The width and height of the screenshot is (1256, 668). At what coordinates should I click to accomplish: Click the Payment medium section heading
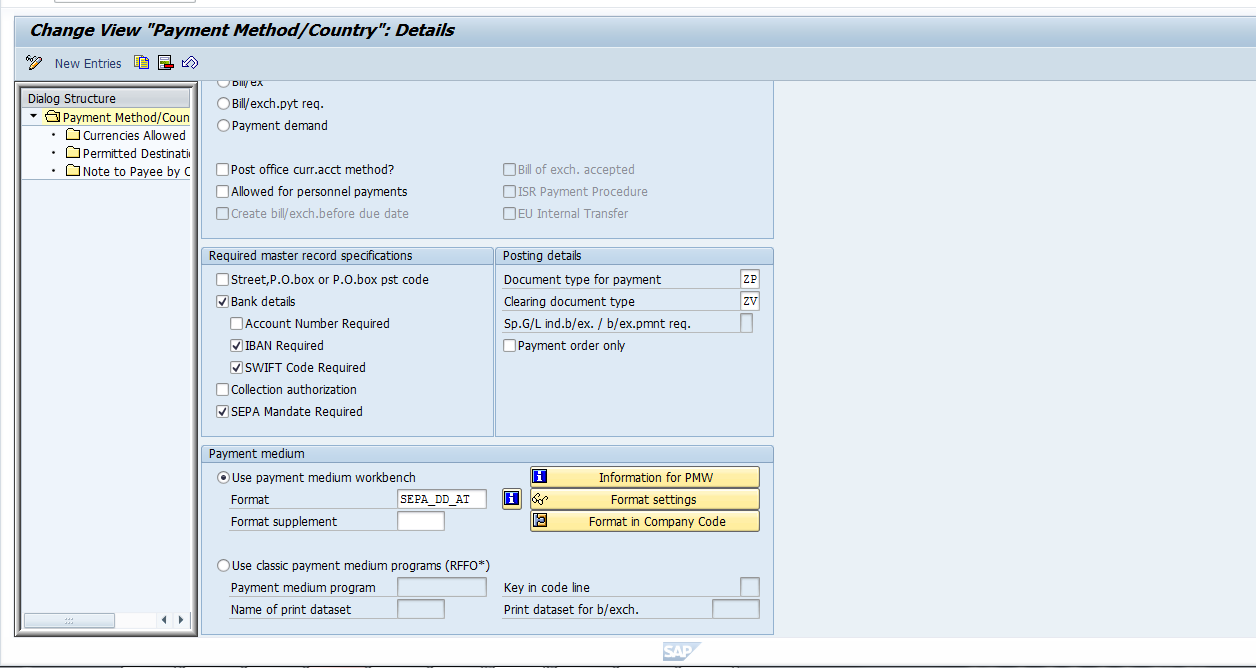(x=257, y=454)
